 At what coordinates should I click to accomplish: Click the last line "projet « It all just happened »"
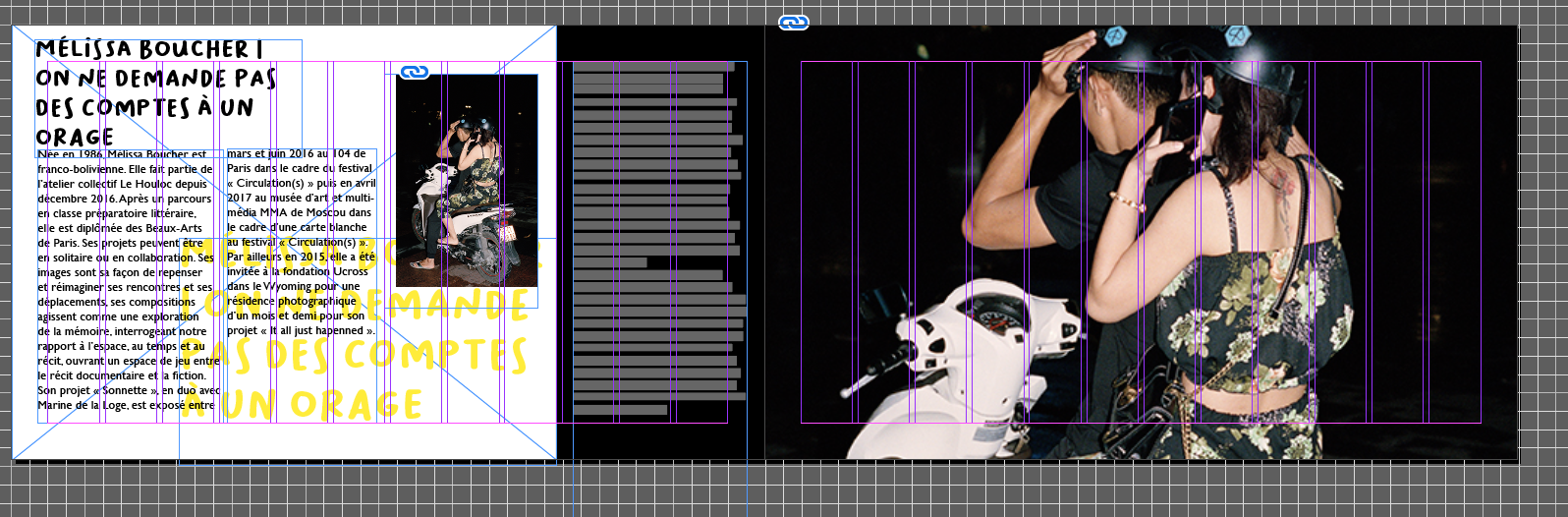pyautogui.click(x=300, y=331)
